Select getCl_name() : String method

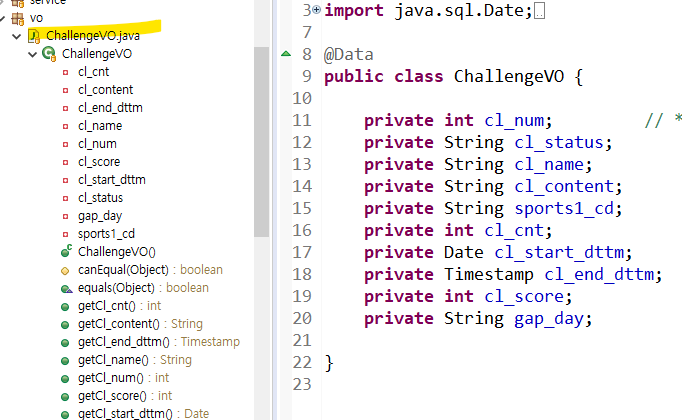135,360
